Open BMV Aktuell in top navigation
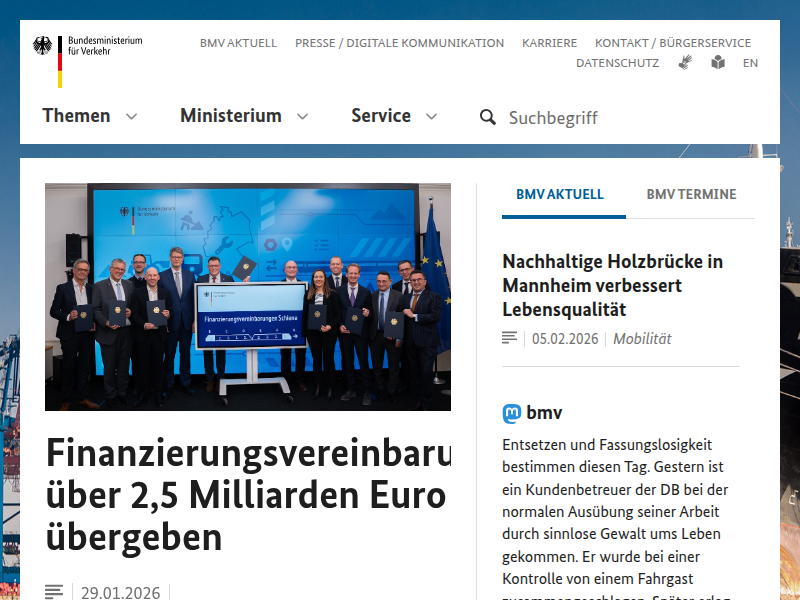800x600 pixels. pos(238,43)
